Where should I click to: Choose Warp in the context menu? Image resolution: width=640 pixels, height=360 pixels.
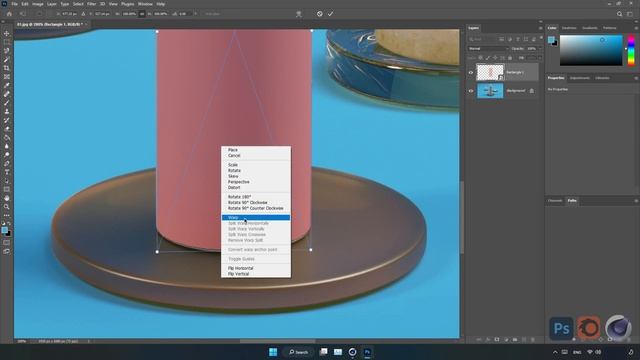256,218
